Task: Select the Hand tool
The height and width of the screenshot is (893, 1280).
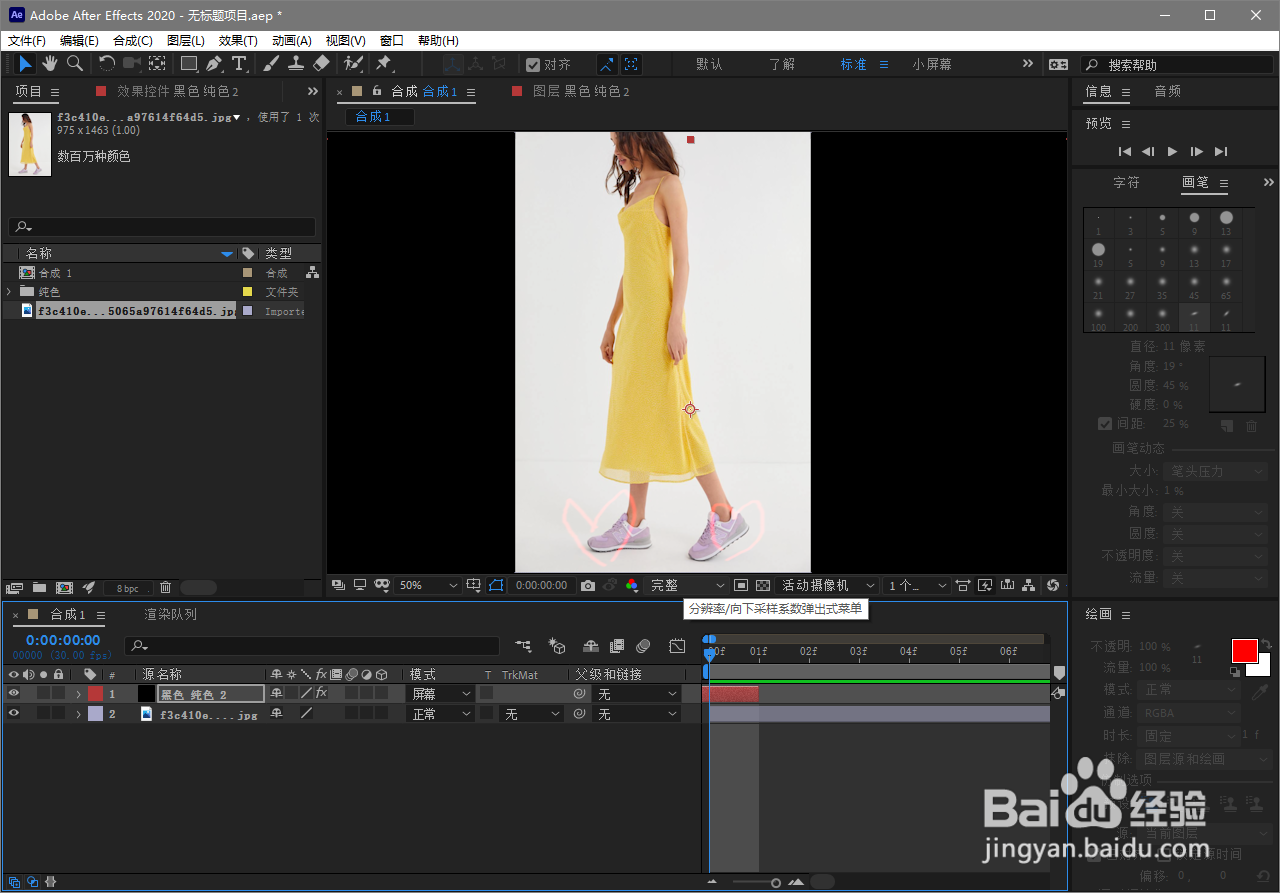Action: click(50, 64)
